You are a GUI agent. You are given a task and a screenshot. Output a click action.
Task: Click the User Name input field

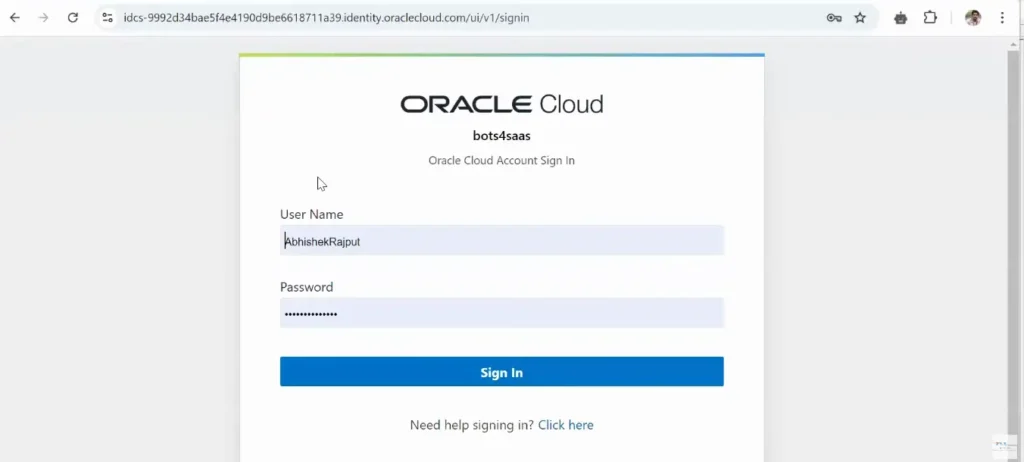click(x=501, y=241)
